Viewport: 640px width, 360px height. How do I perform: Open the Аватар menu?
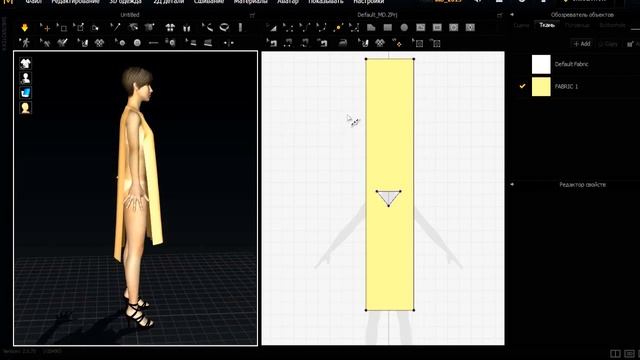click(x=288, y=2)
